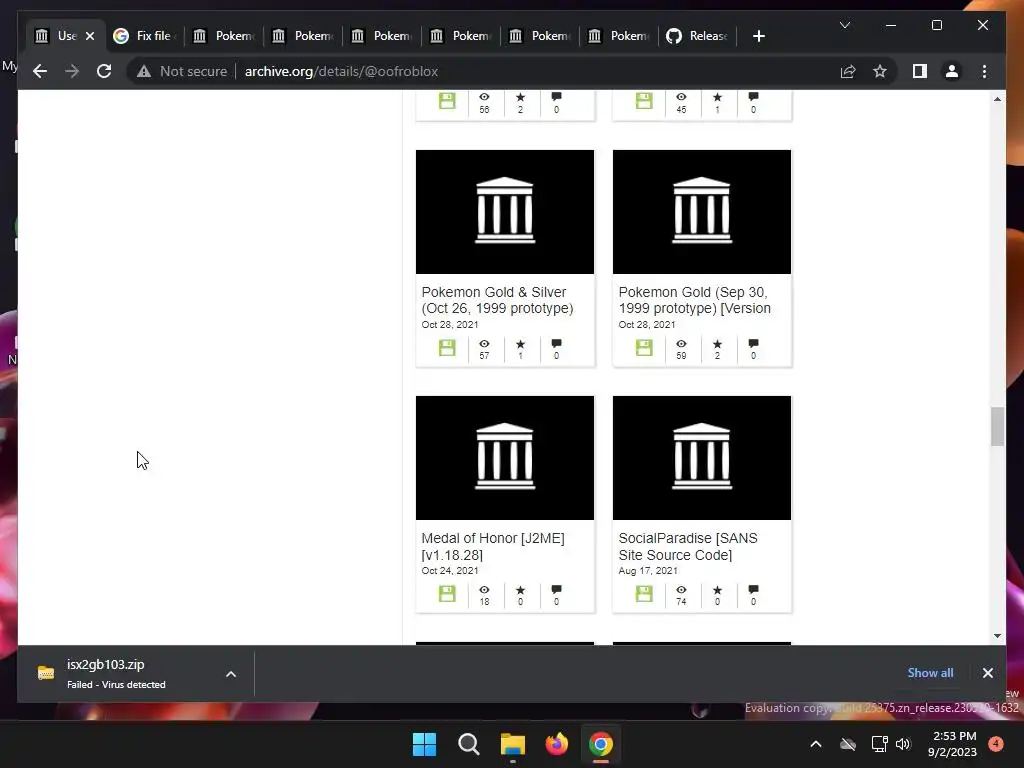This screenshot has height=768, width=1024.
Task: Reload the archive.org page
Action: tap(104, 71)
